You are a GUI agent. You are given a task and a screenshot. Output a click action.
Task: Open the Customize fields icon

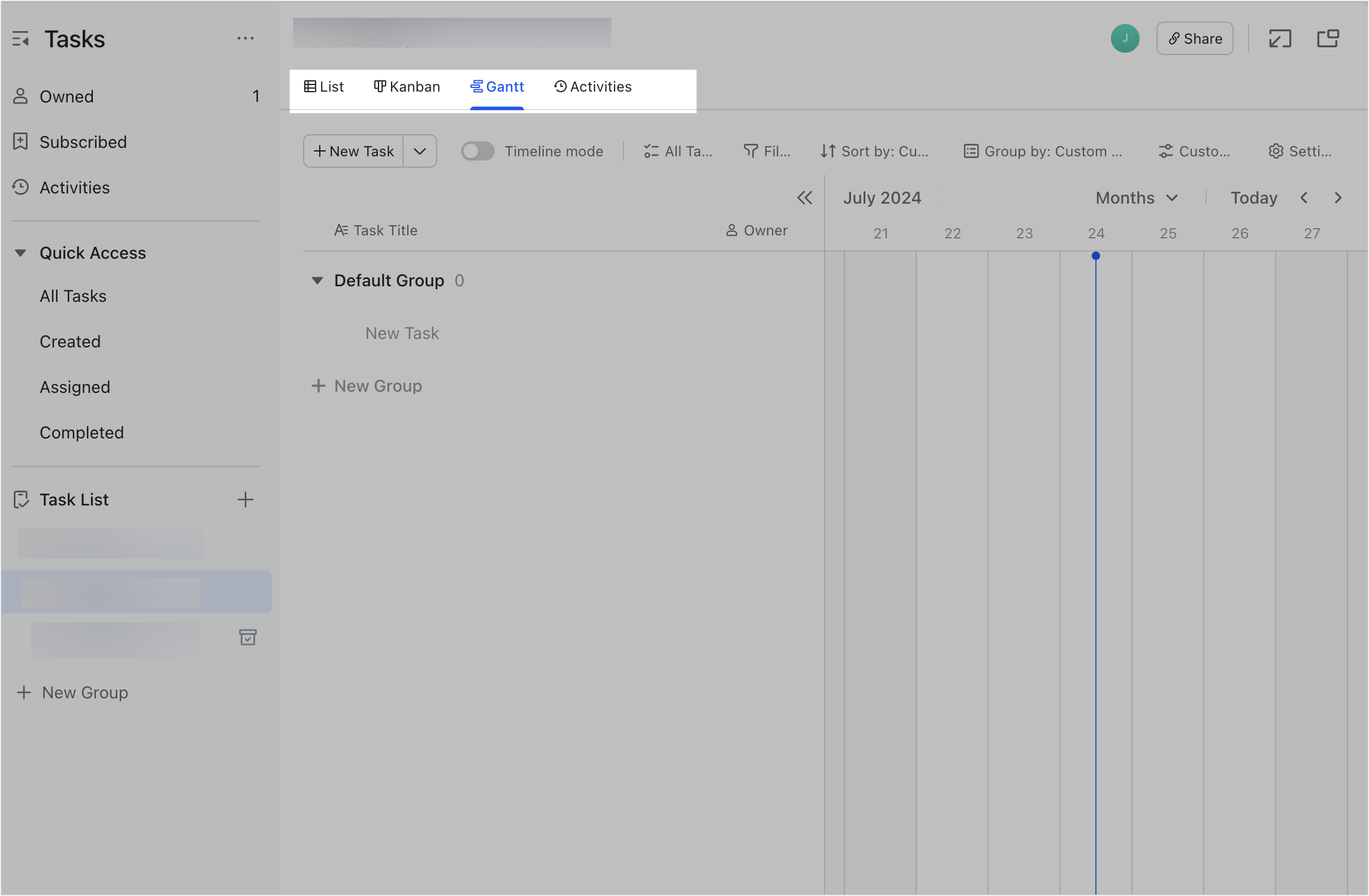click(1165, 151)
